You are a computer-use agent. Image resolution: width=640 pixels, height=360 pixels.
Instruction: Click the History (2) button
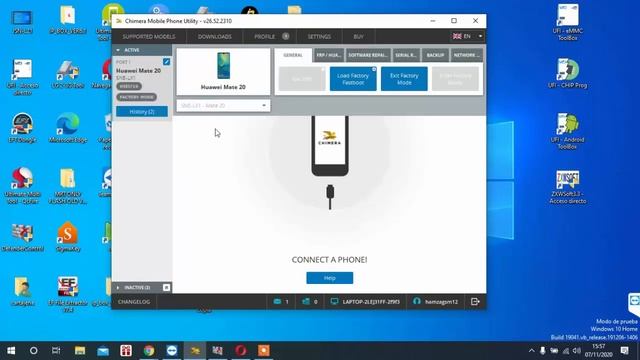(142, 111)
